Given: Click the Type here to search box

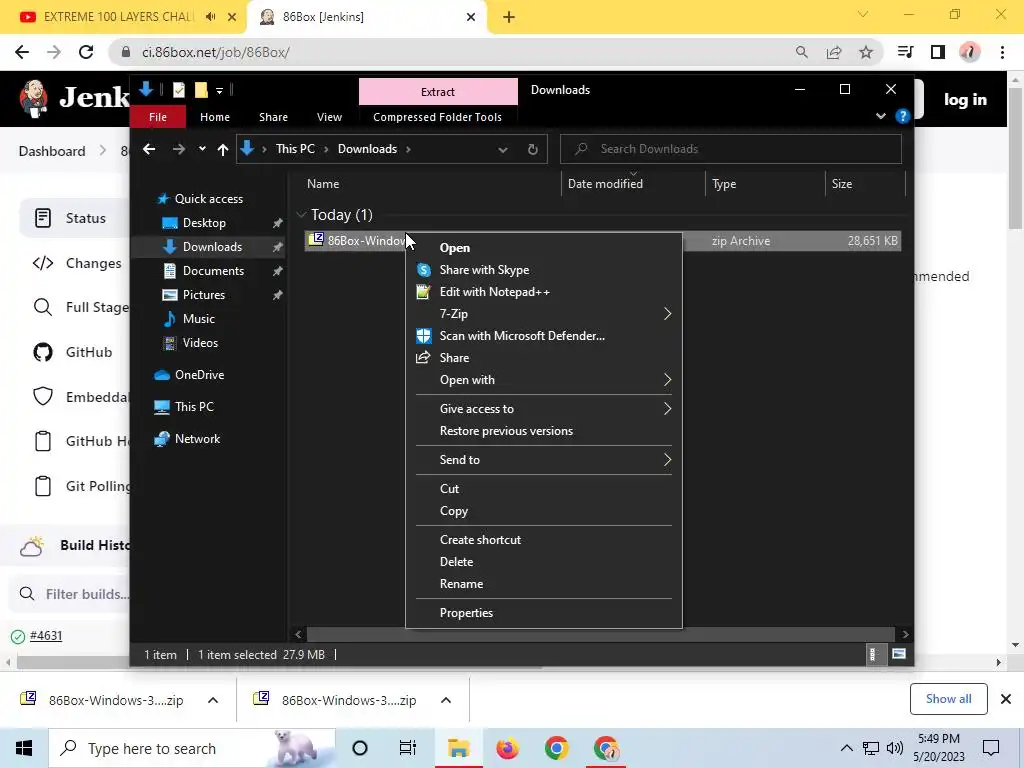Looking at the screenshot, I should pos(192,748).
